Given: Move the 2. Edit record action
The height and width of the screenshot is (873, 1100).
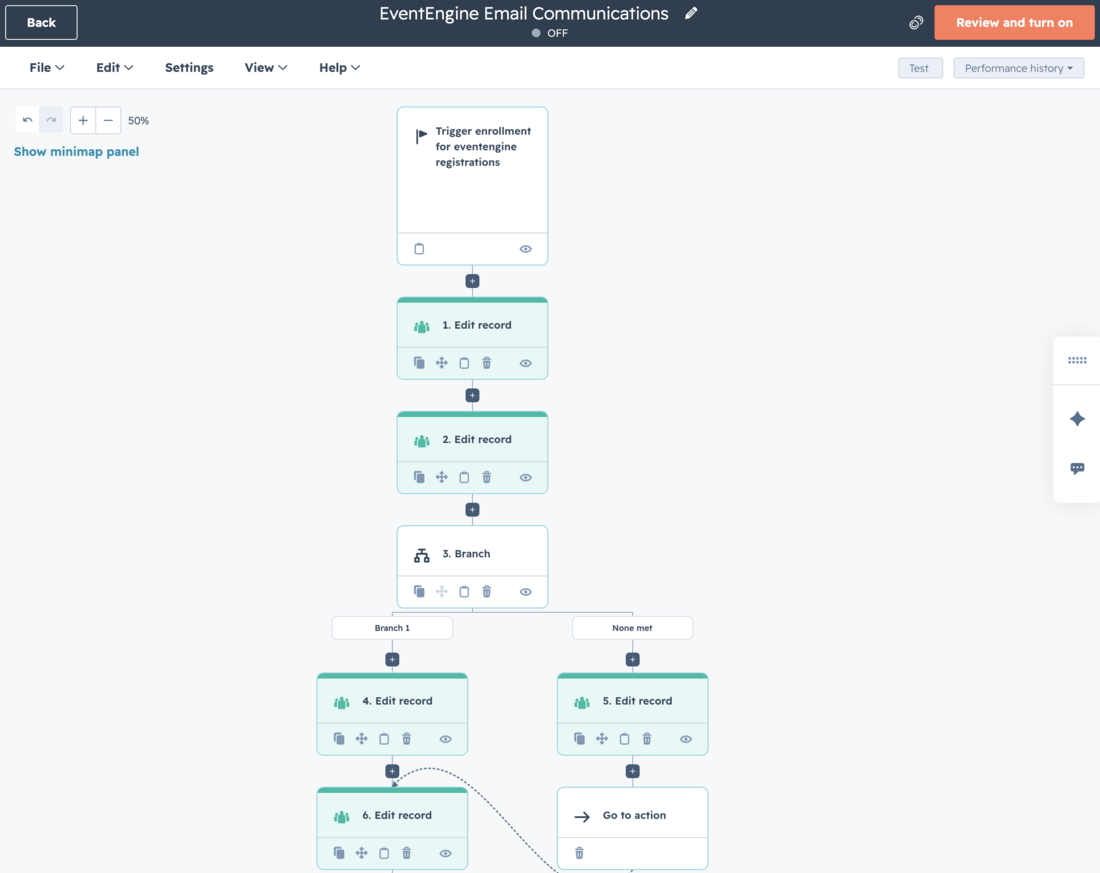Looking at the screenshot, I should pos(441,477).
